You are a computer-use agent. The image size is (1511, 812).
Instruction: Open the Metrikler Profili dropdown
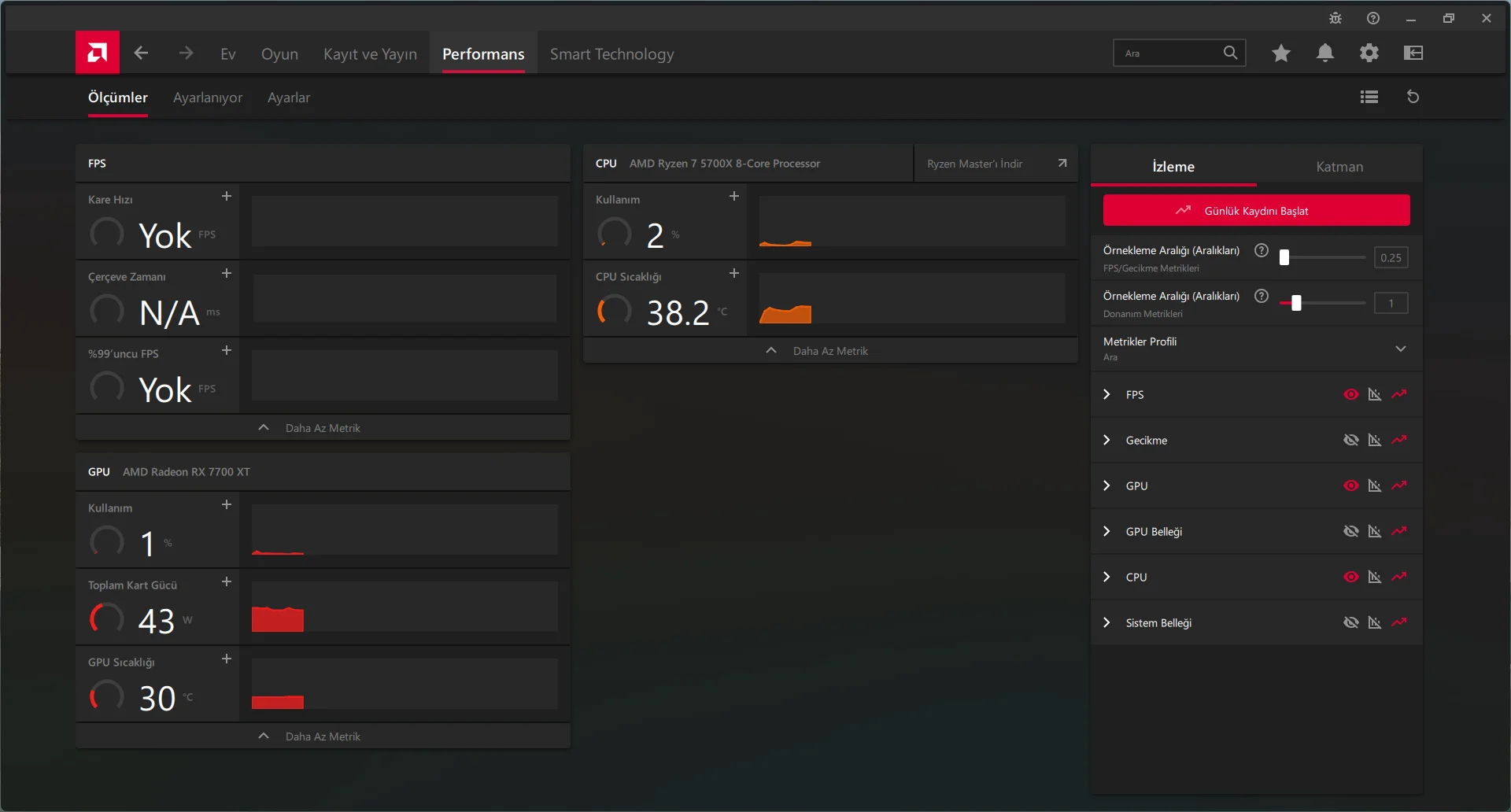point(1400,349)
